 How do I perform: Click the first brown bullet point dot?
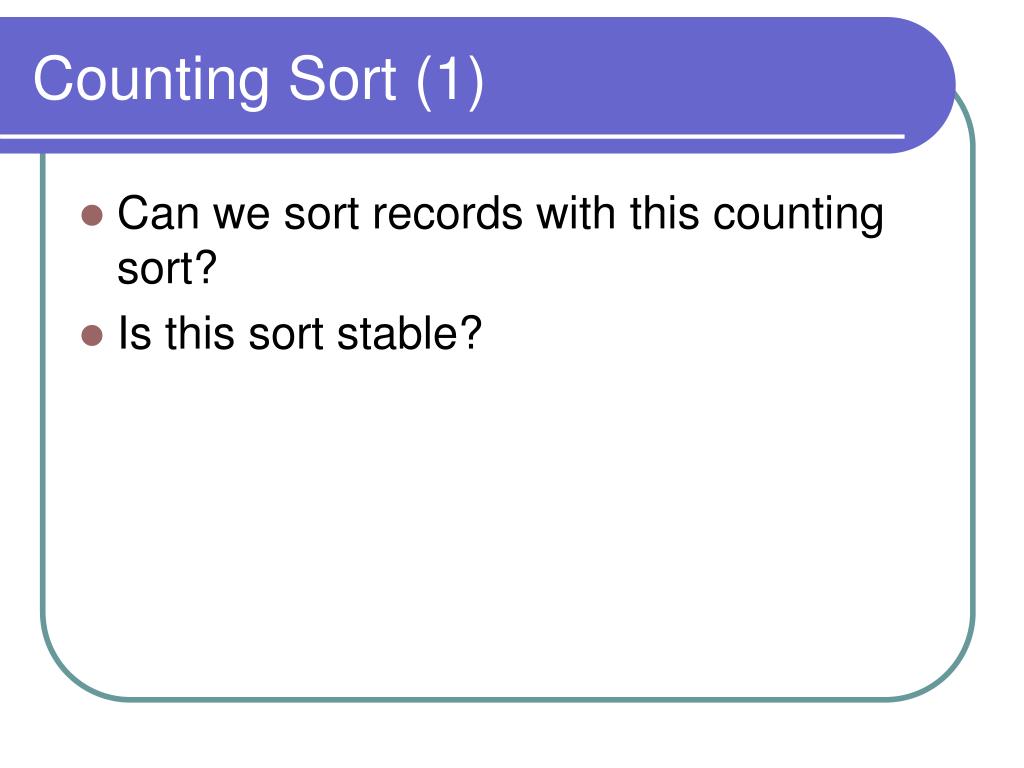92,215
